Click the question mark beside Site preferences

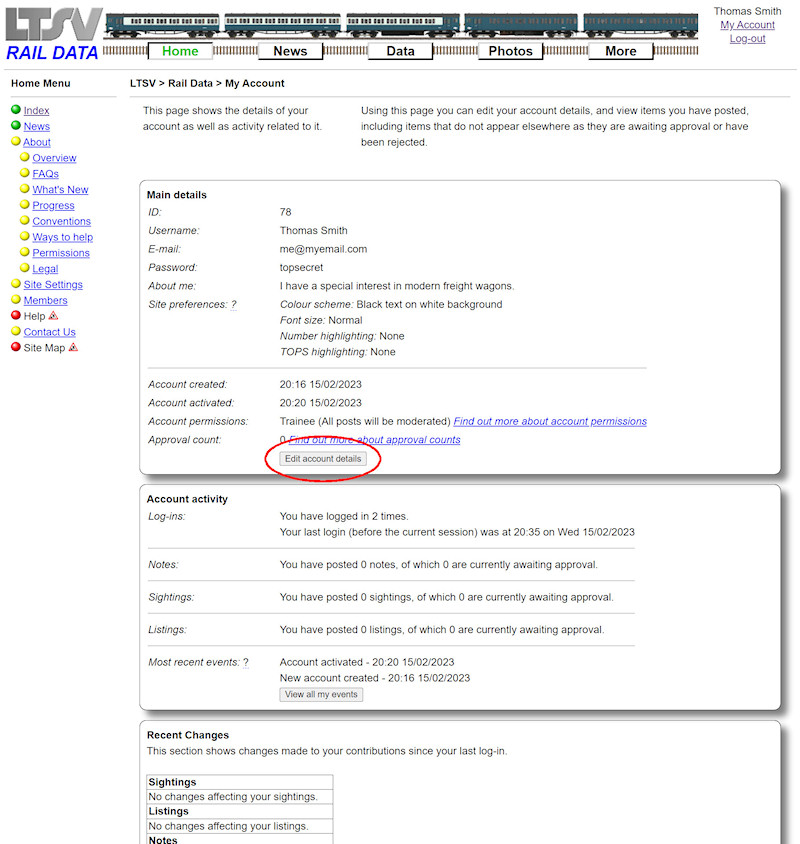(x=232, y=303)
